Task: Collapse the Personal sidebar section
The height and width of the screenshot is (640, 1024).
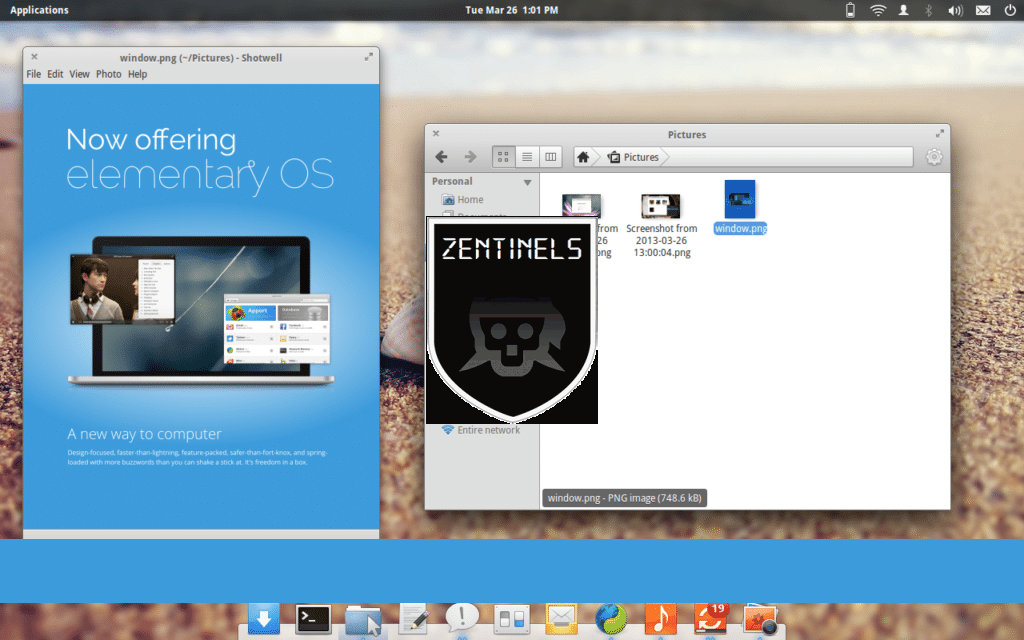Action: [x=527, y=182]
